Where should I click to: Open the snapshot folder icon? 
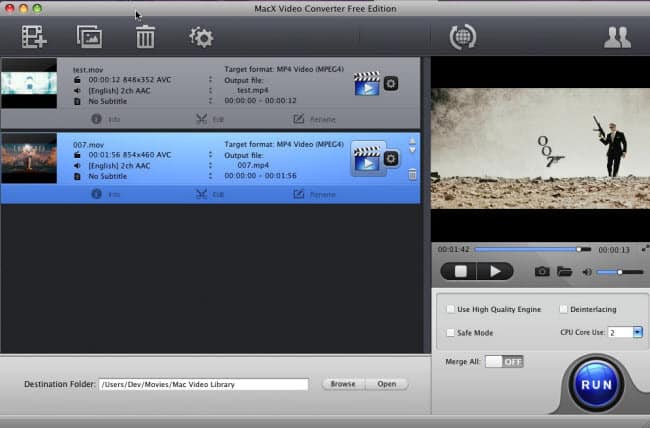pyautogui.click(x=565, y=272)
